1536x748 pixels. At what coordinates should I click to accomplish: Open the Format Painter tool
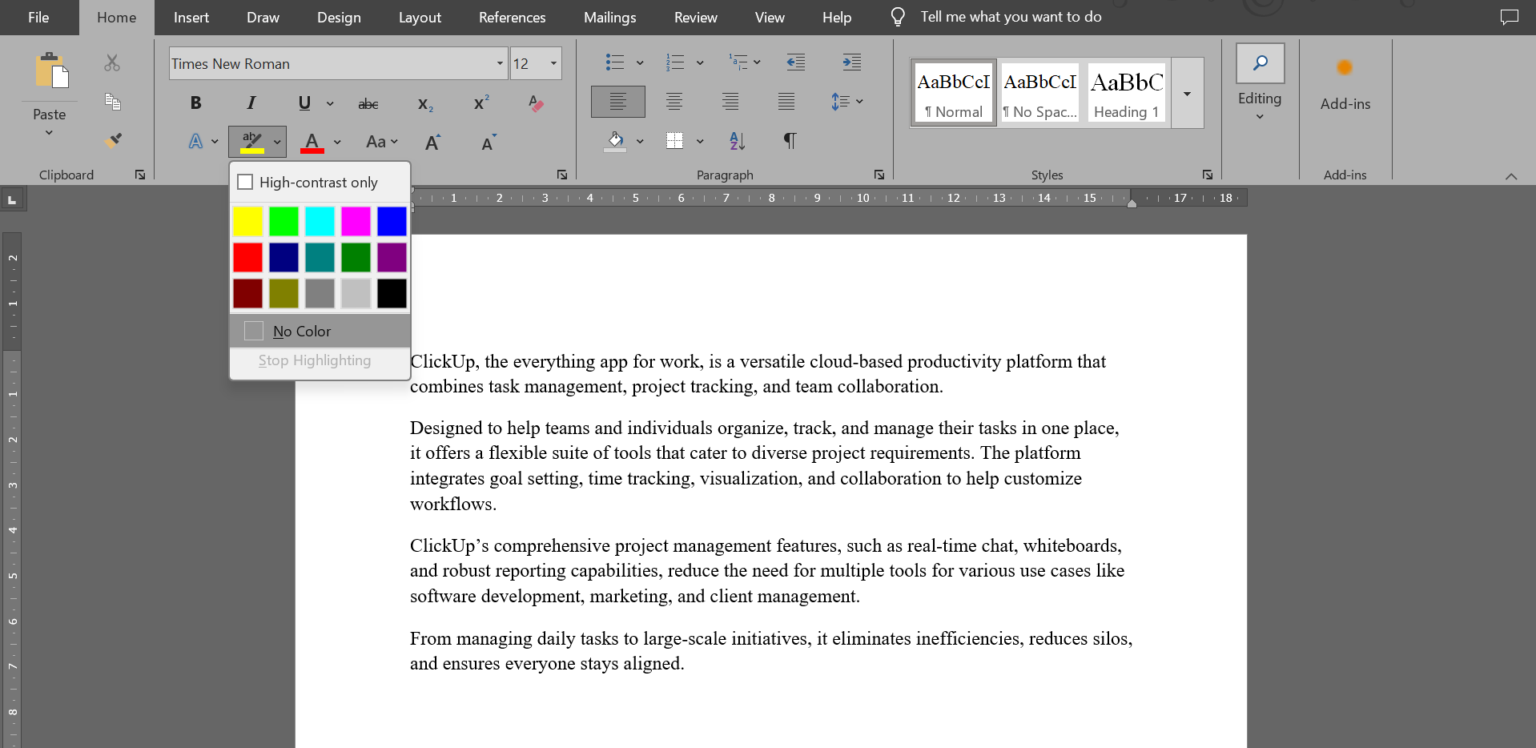click(112, 139)
